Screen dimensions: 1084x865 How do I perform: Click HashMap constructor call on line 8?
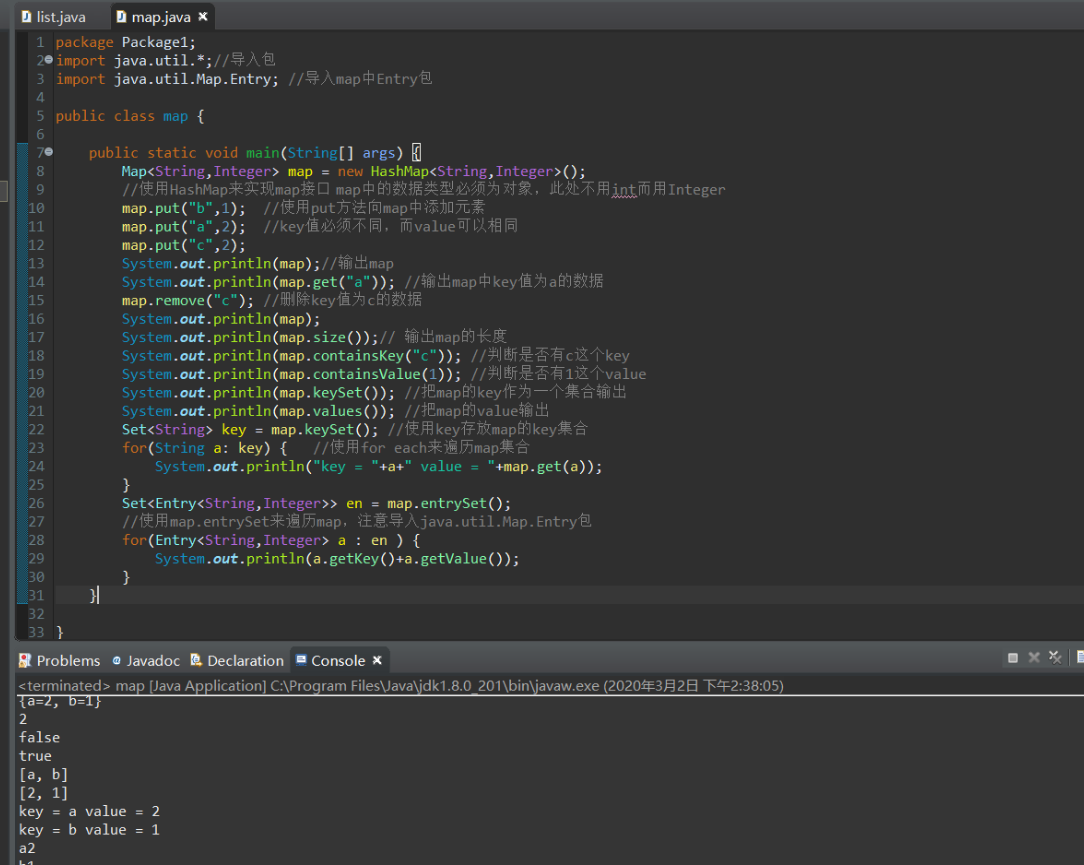pos(399,171)
